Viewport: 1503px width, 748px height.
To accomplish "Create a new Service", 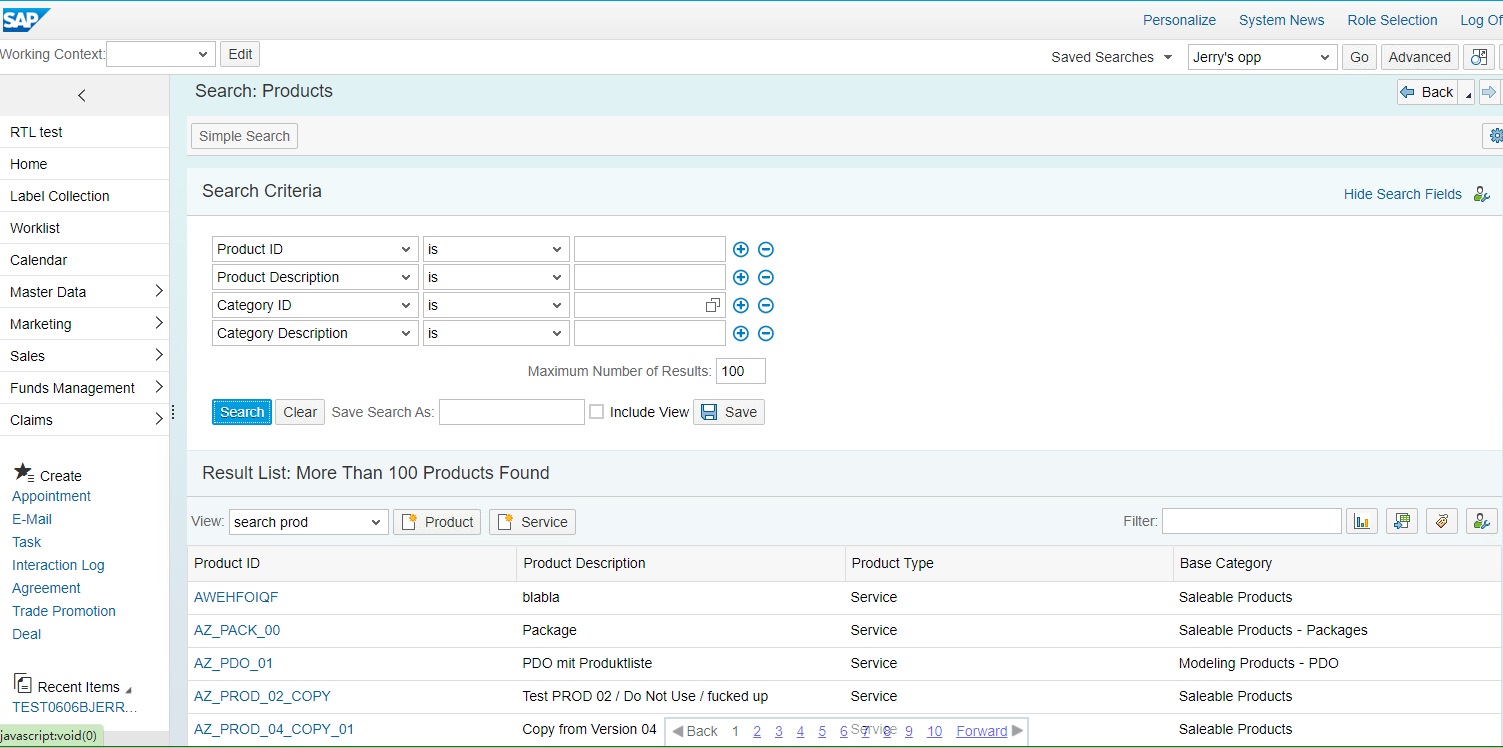I will click(x=532, y=522).
